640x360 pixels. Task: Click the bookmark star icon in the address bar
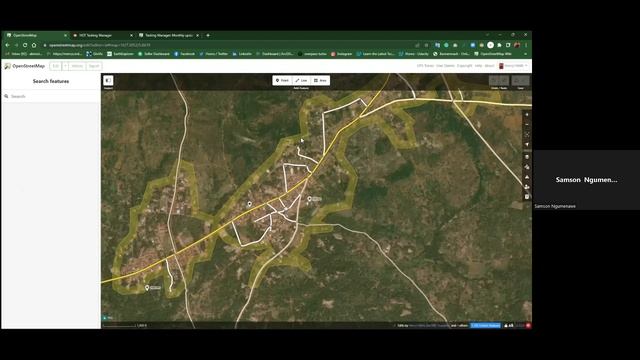pos(426,45)
